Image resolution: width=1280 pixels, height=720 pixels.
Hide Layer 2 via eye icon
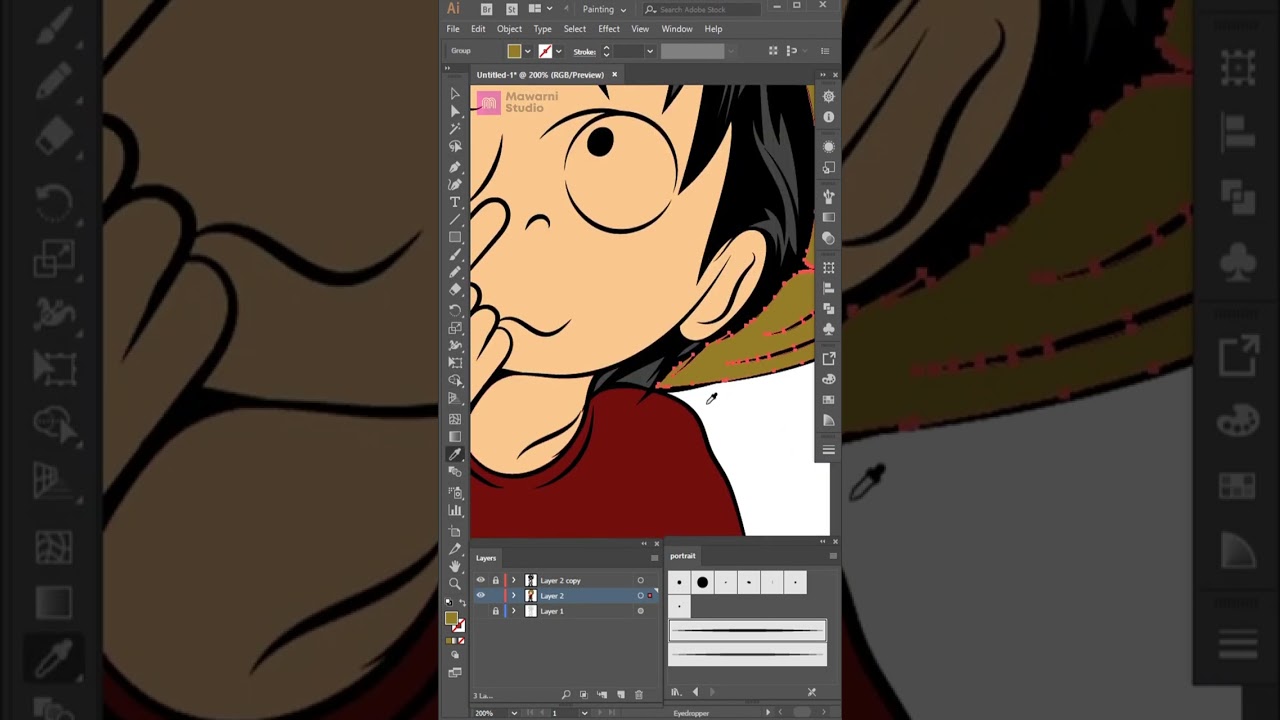[480, 596]
